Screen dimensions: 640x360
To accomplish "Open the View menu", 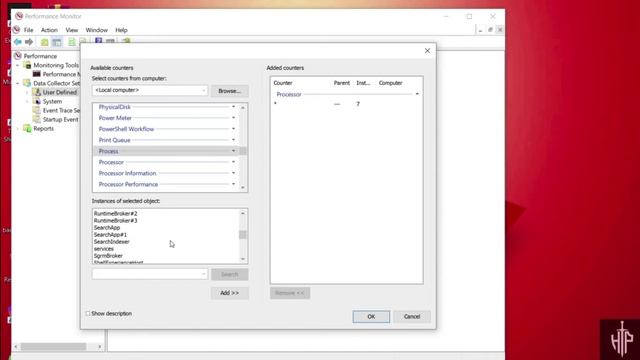I will pyautogui.click(x=71, y=30).
